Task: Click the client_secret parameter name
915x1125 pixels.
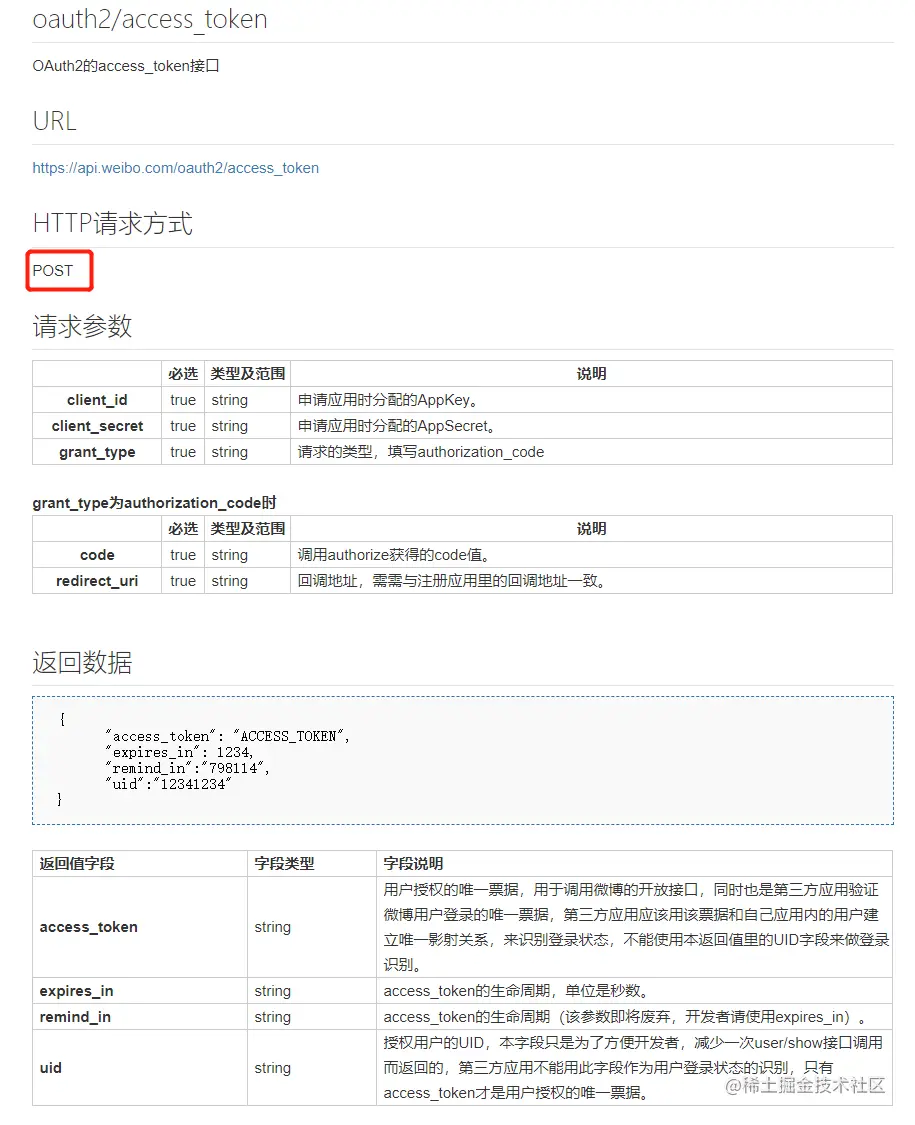Action: [x=97, y=425]
